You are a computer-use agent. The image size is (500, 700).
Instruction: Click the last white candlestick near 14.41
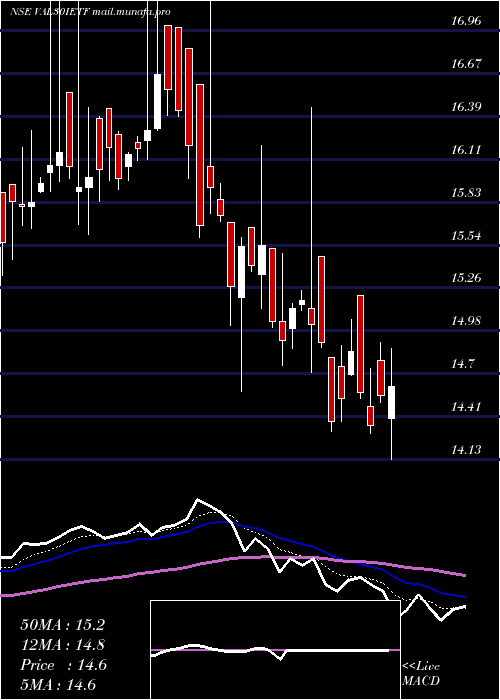point(392,402)
